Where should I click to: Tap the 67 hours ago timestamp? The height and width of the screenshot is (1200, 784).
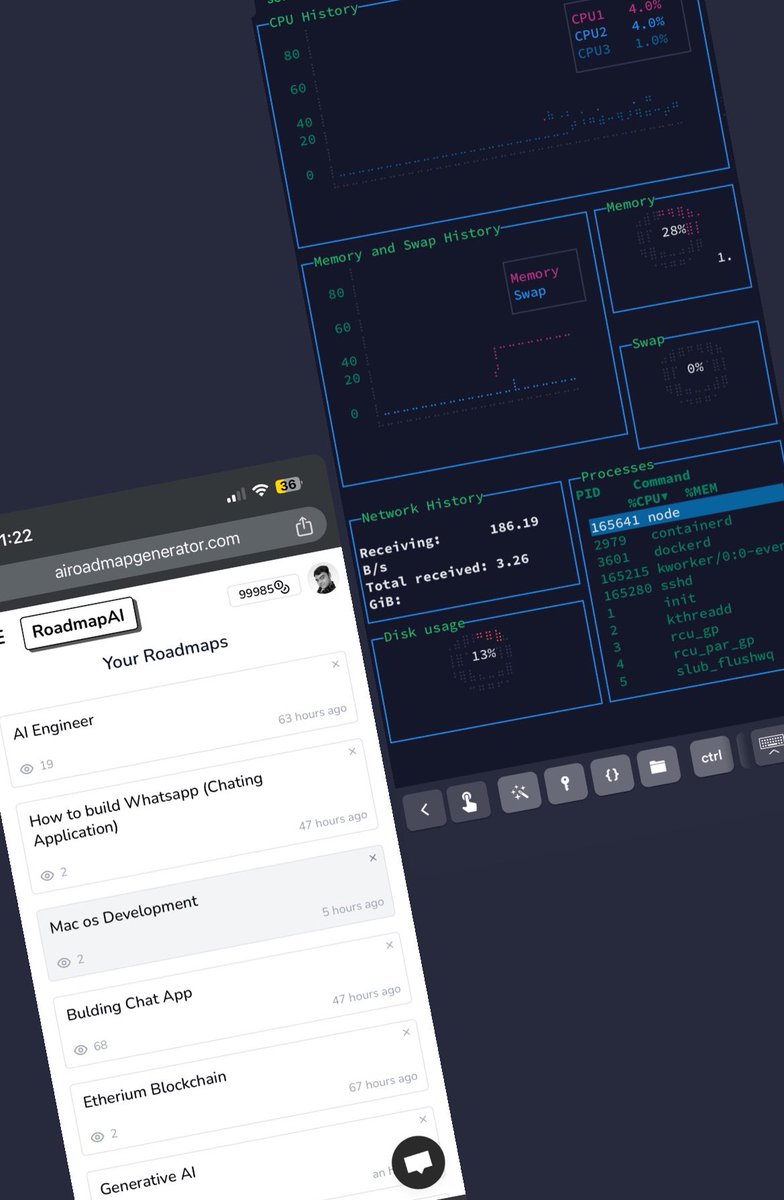pos(383,1084)
